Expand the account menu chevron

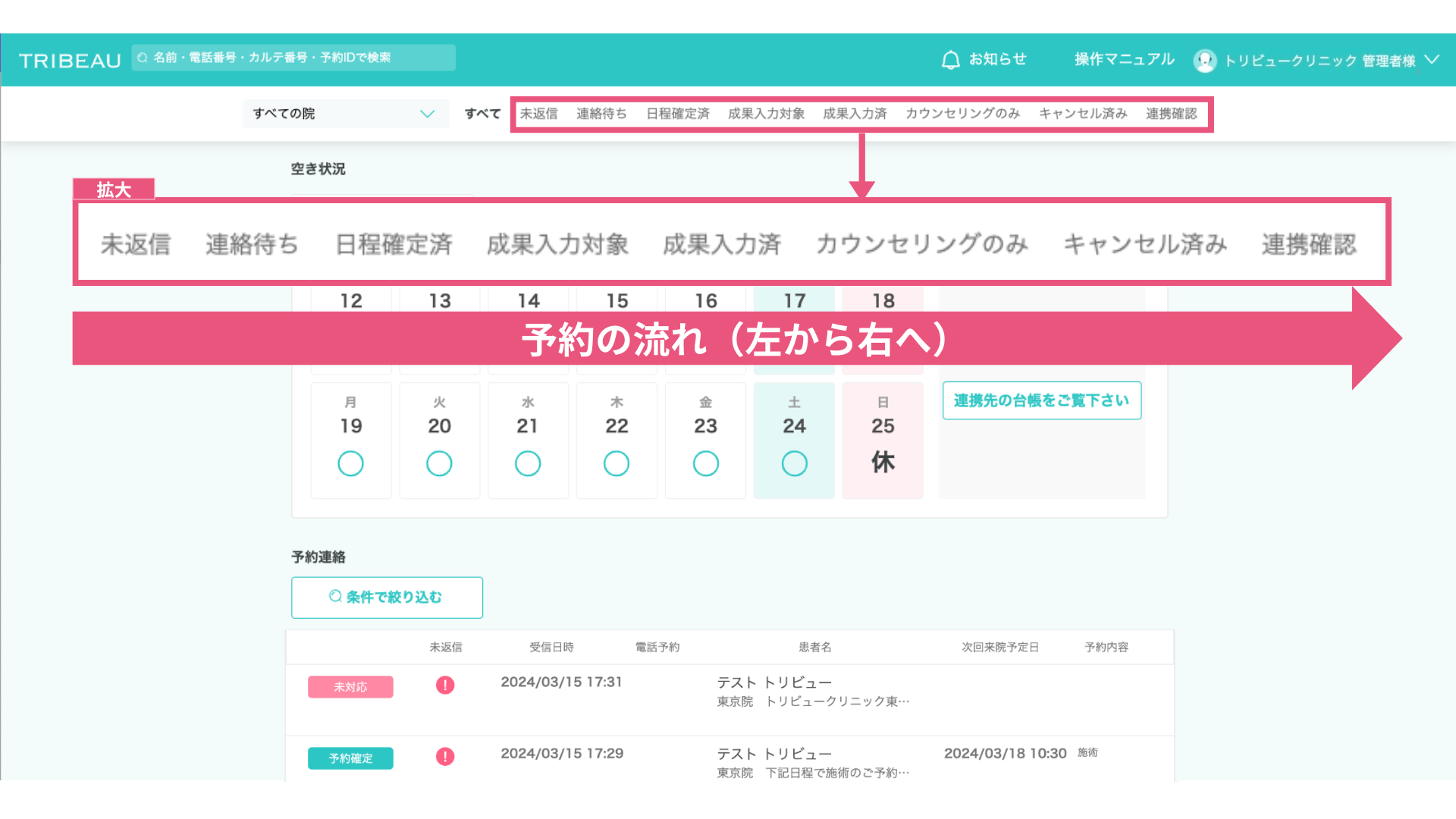pyautogui.click(x=1432, y=60)
